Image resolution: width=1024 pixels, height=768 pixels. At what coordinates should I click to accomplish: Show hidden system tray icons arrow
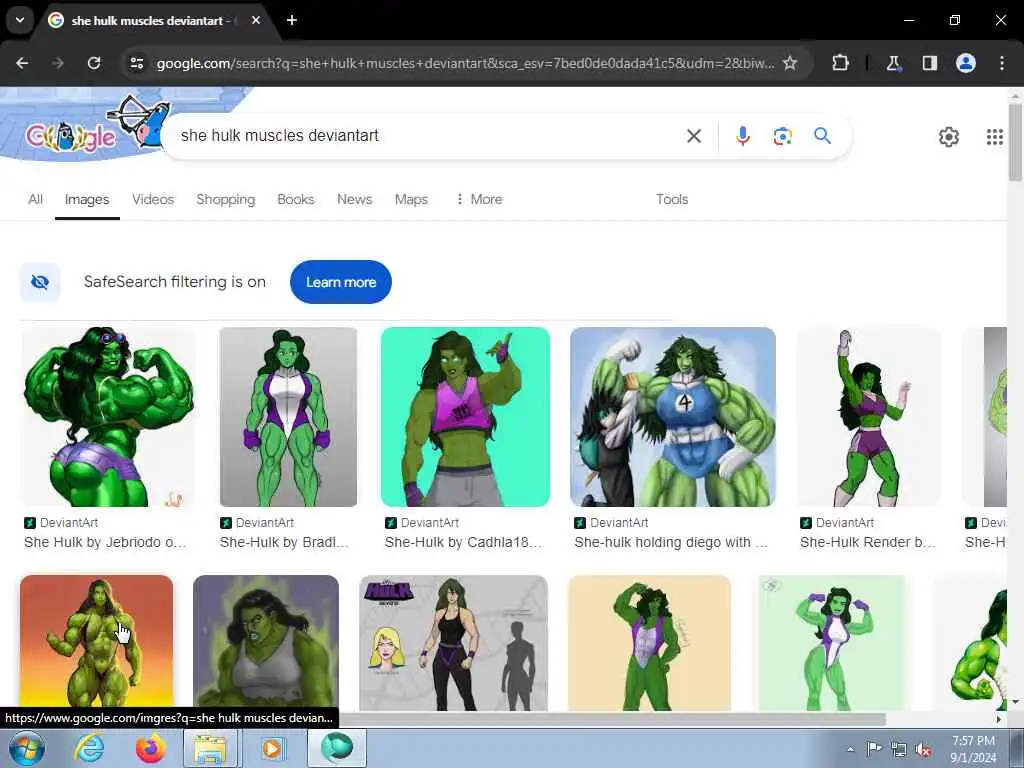click(850, 749)
